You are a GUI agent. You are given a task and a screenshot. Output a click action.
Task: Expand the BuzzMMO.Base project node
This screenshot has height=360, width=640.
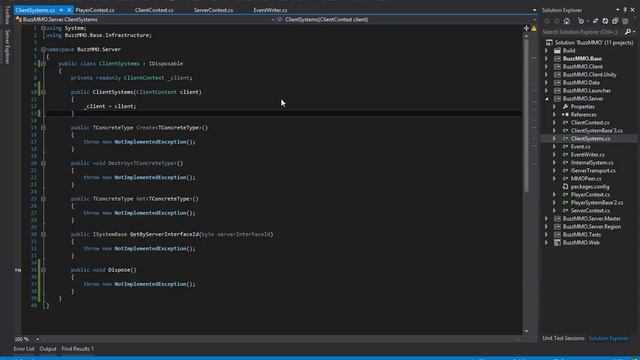[x=547, y=59]
